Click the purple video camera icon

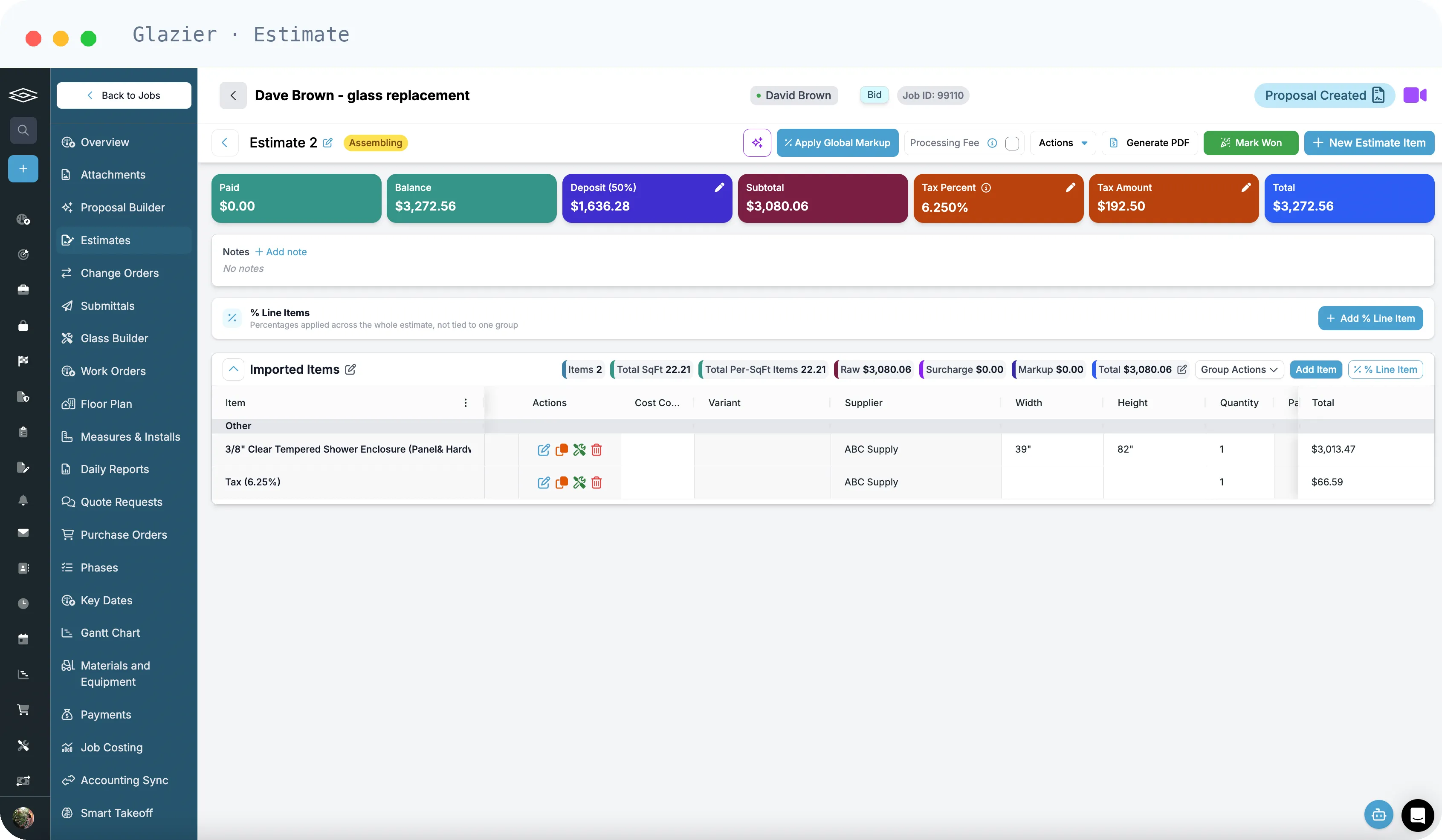(x=1415, y=95)
